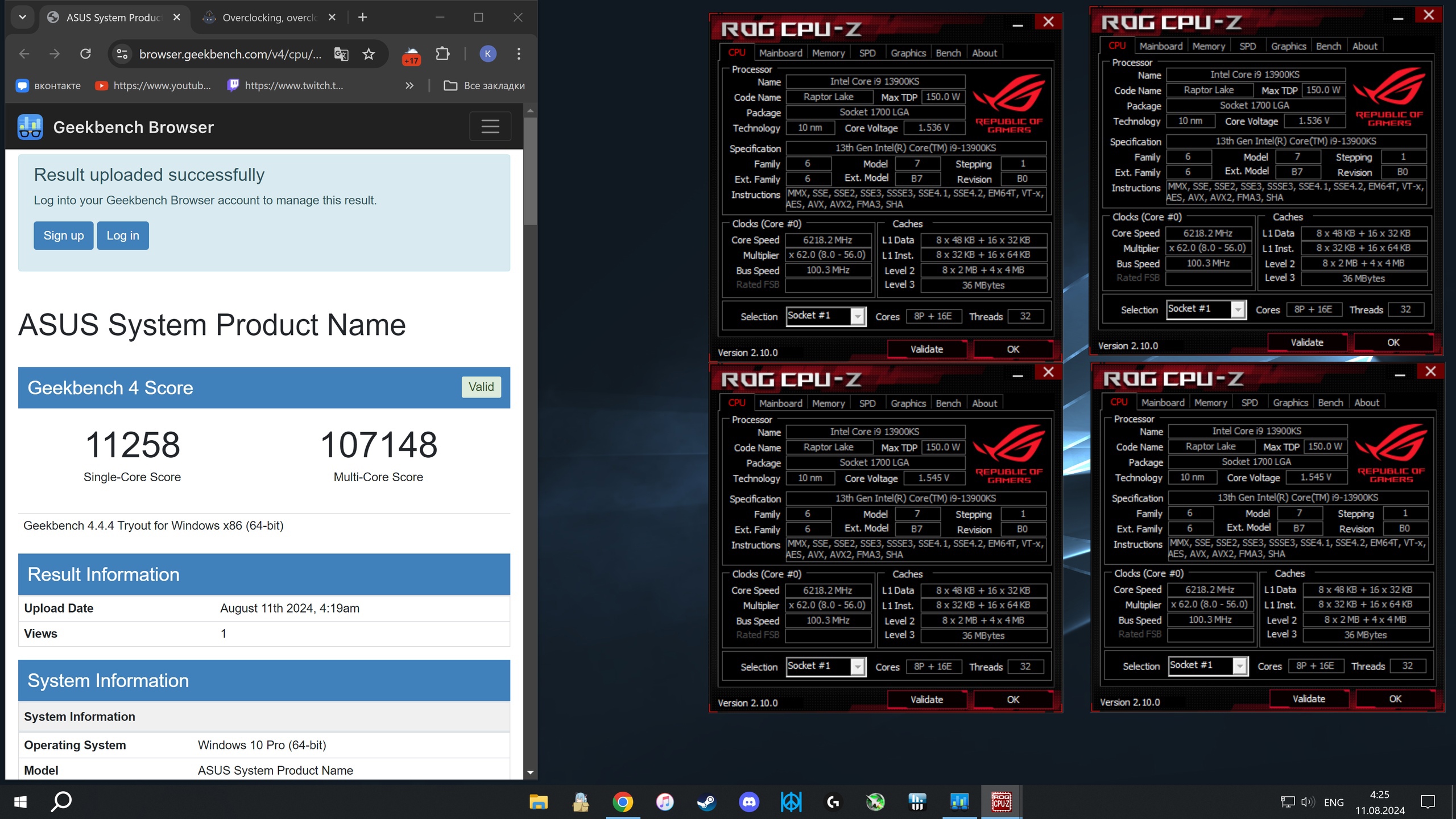The height and width of the screenshot is (819, 1456).
Task: Expand Socket #1 dropdown in top-right CPU-Z
Action: pos(1238,309)
